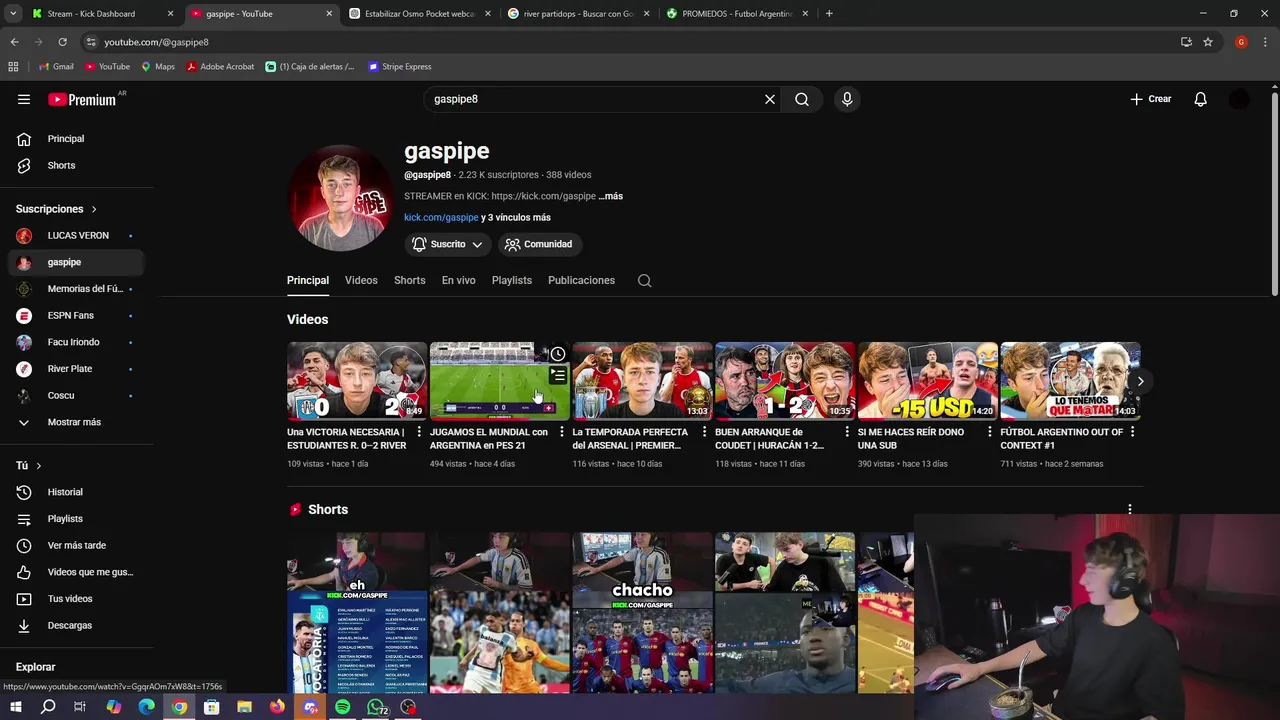Switch to Stream - Kick Dashboard tab

(102, 14)
